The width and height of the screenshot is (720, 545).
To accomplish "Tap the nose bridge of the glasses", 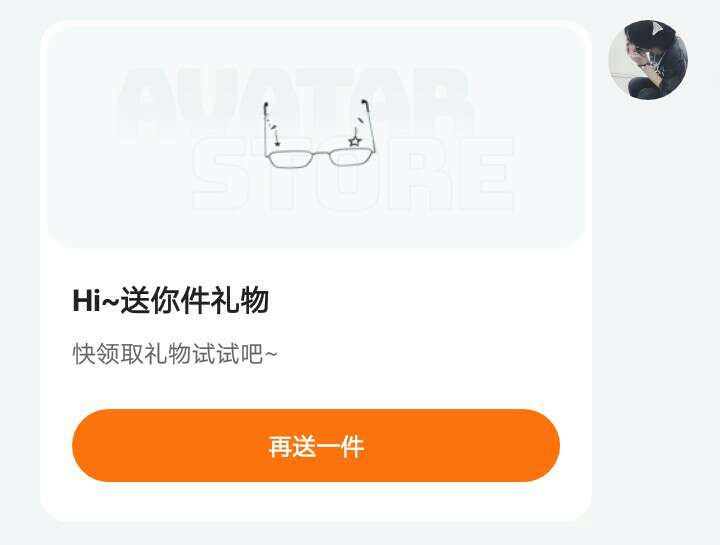I will point(320,154).
